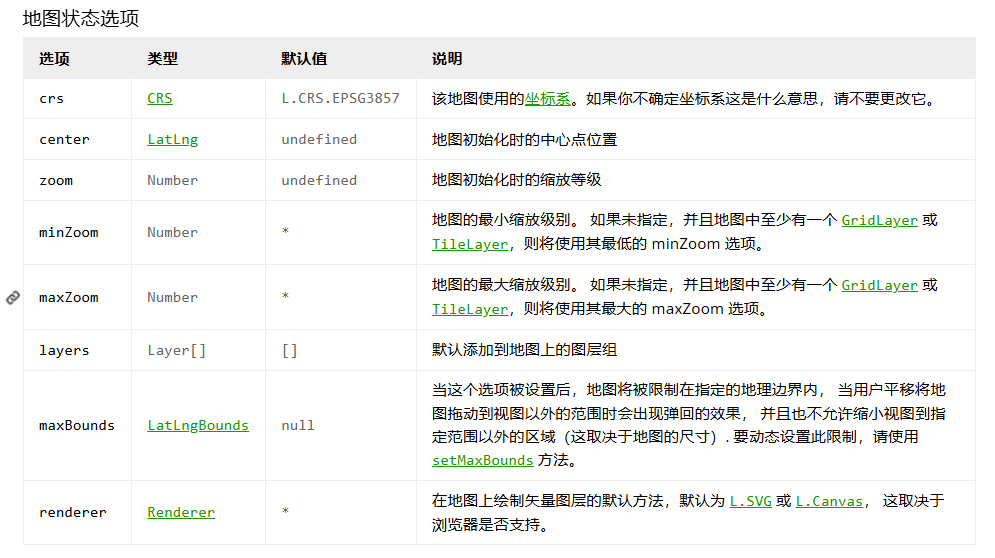Viewport: 995px width, 558px height.
Task: Open the L.Canvas link
Action: (829, 502)
